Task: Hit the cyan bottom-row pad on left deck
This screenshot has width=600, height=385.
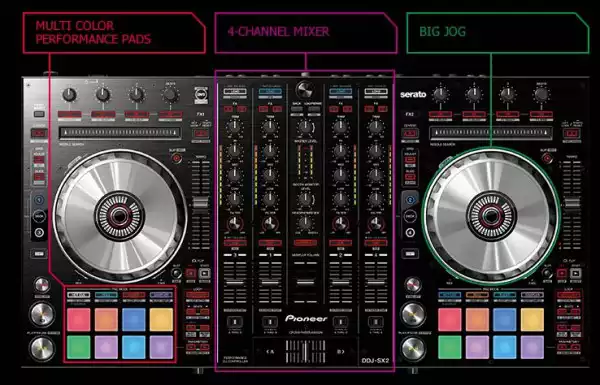Action: coord(134,347)
